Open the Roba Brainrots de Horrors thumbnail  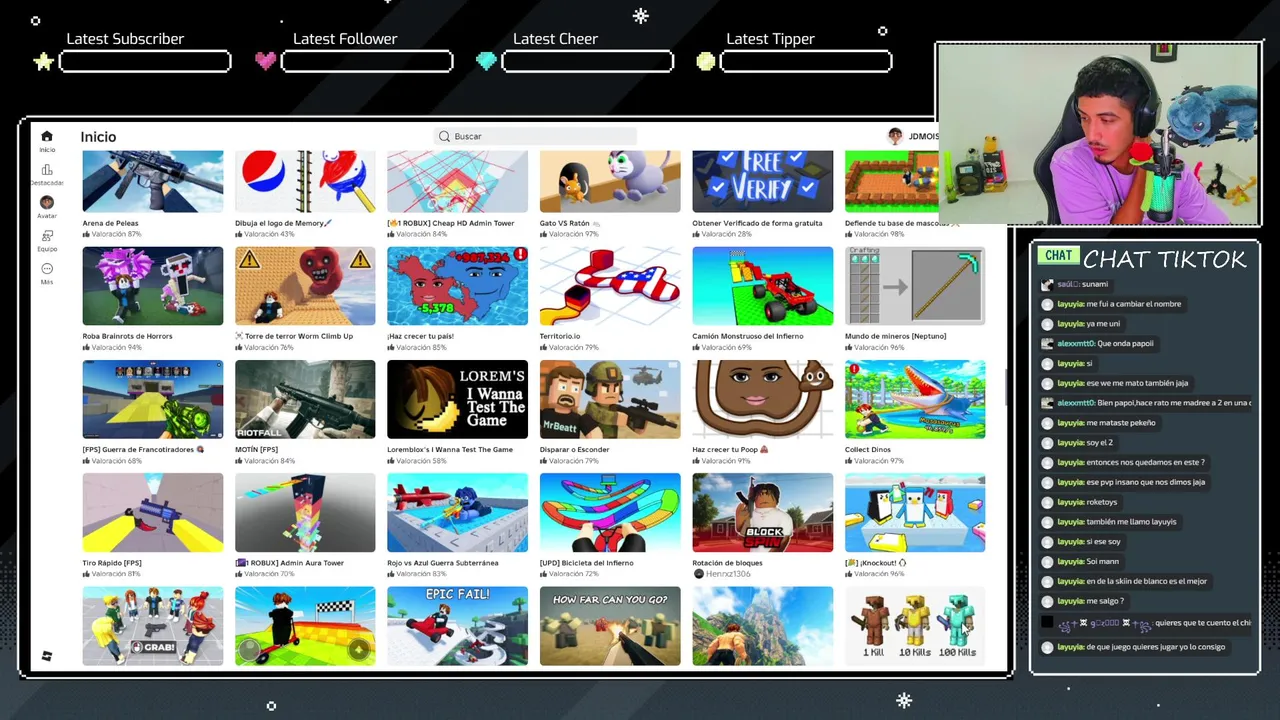[153, 286]
